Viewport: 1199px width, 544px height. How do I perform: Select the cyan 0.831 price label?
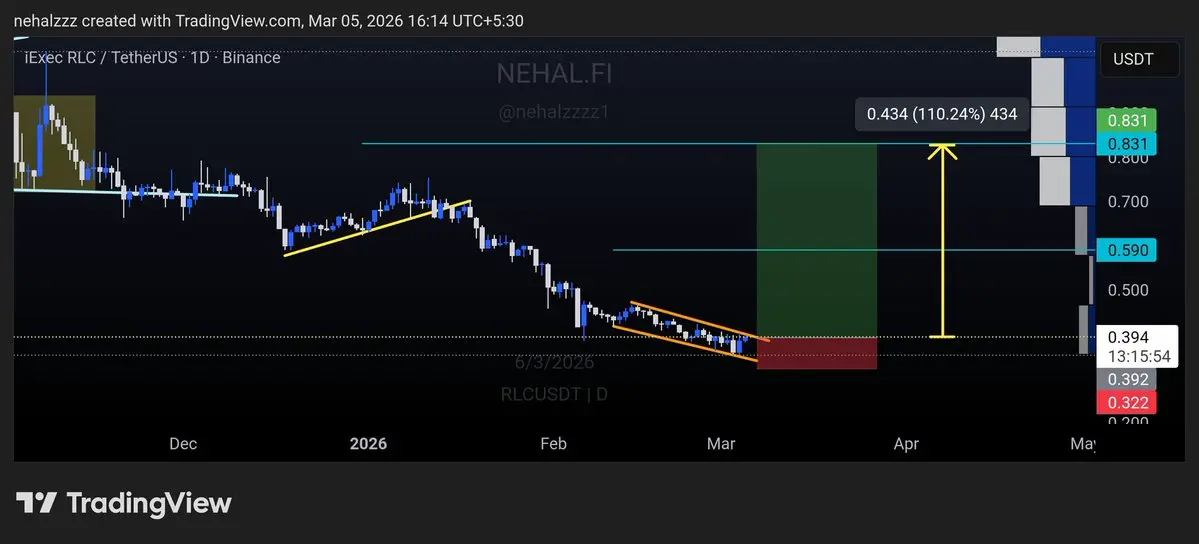point(1126,144)
